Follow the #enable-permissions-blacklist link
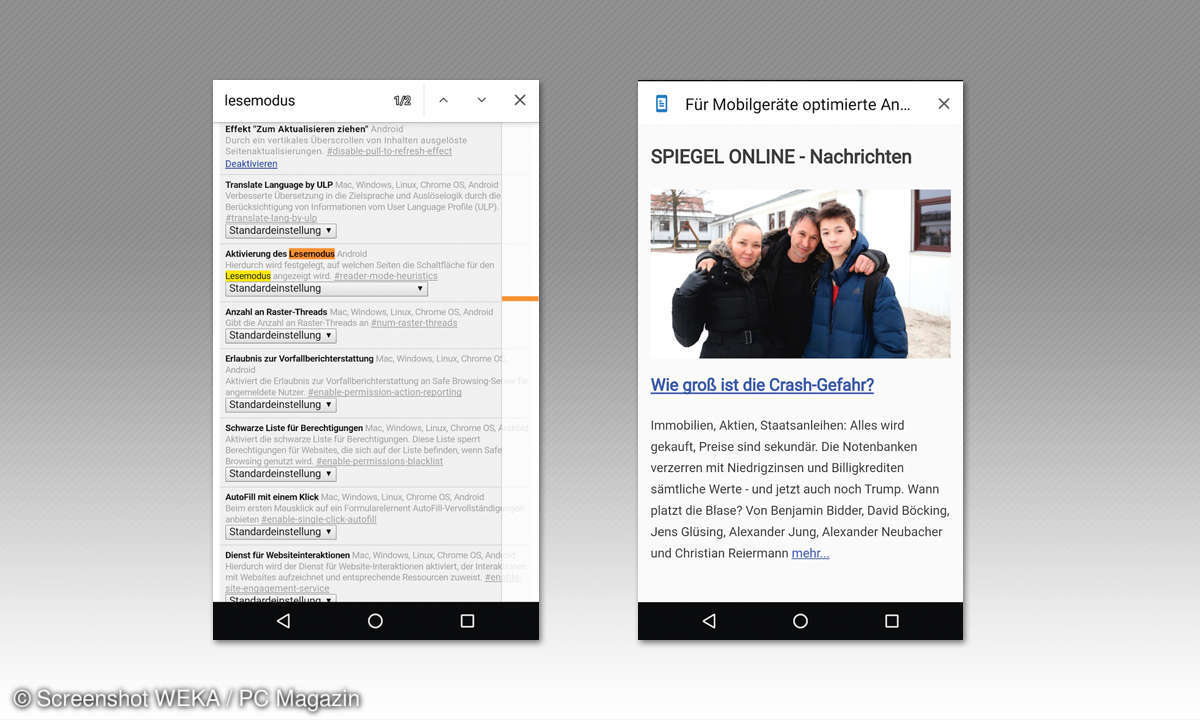 pyautogui.click(x=380, y=461)
